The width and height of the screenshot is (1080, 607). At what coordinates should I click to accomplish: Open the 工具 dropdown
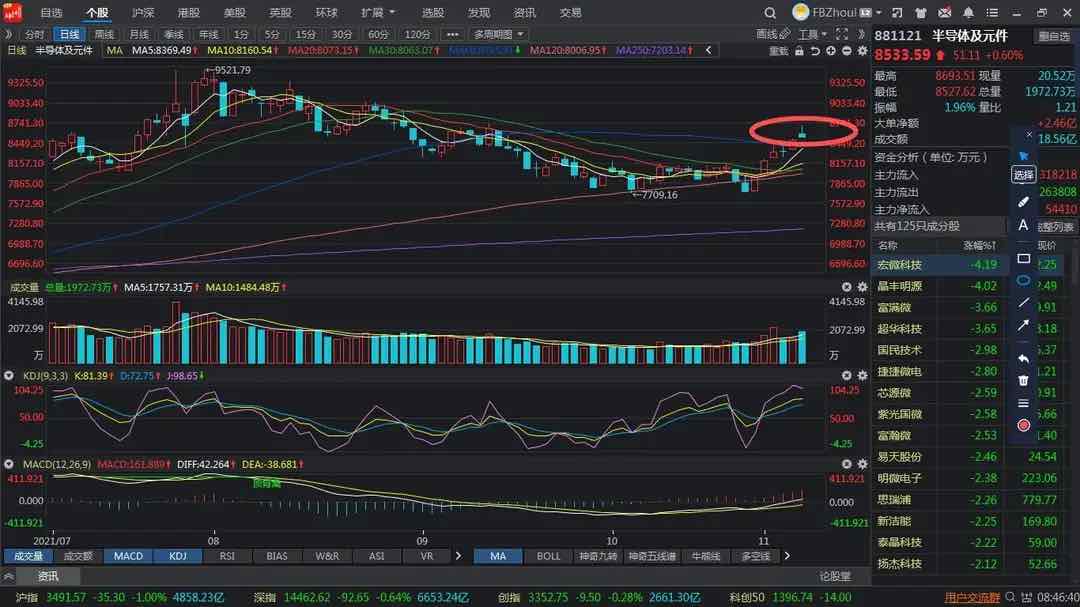click(x=813, y=34)
